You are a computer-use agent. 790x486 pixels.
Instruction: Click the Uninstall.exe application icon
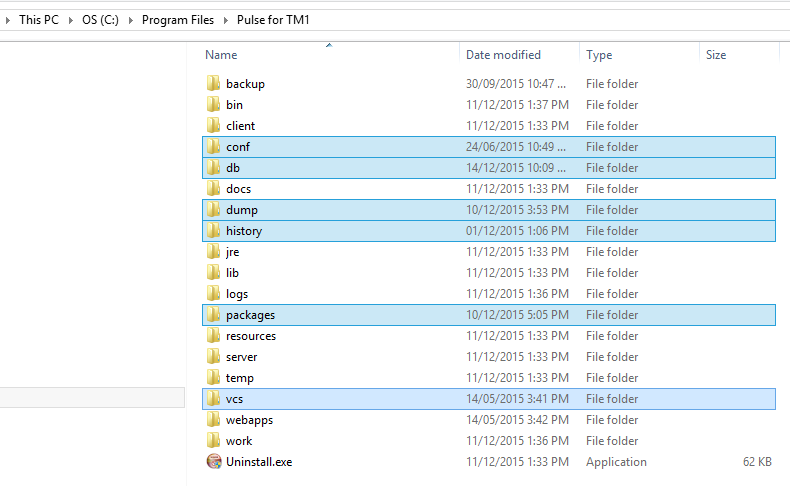click(213, 462)
